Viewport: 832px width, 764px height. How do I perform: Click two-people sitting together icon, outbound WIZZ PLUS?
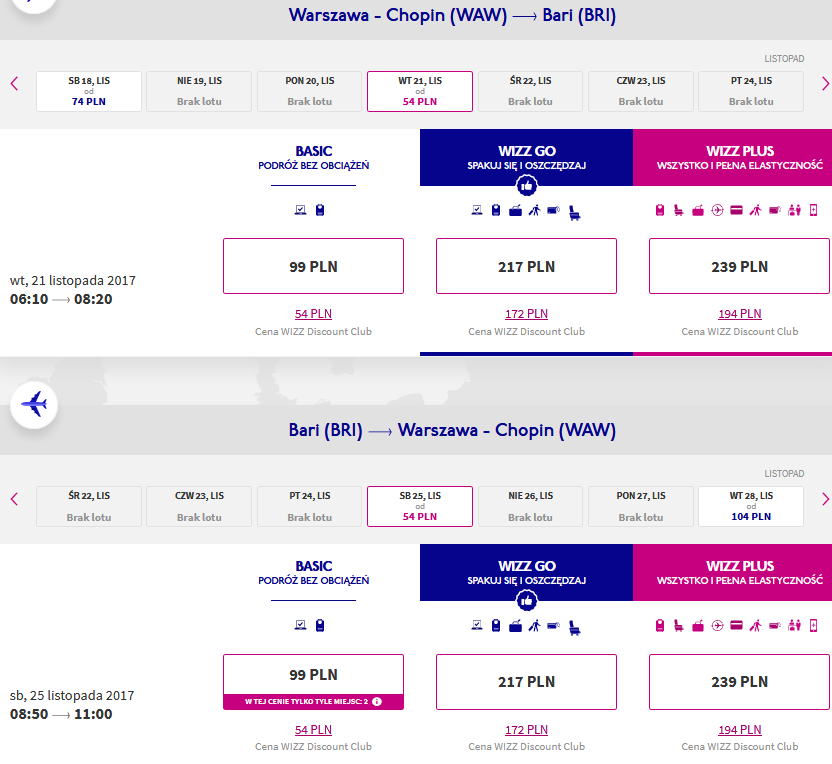pos(794,211)
